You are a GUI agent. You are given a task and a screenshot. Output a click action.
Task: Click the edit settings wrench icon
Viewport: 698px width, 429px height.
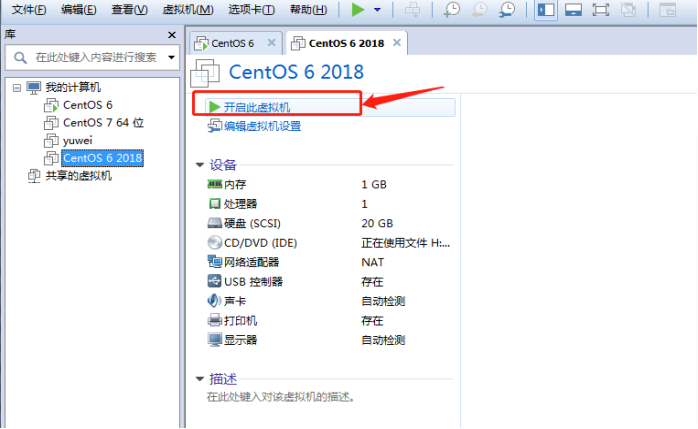coord(215,126)
